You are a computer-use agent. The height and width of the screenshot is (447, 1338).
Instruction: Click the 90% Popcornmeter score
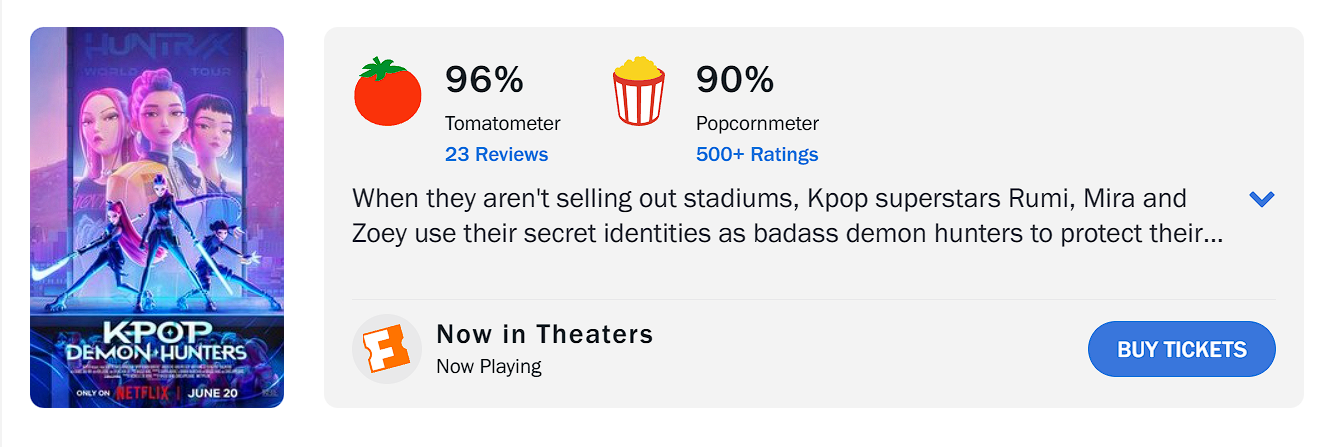[x=735, y=79]
